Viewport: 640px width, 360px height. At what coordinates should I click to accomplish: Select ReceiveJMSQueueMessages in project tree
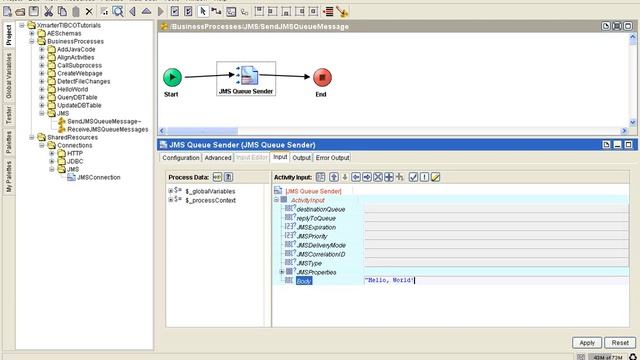[108, 129]
